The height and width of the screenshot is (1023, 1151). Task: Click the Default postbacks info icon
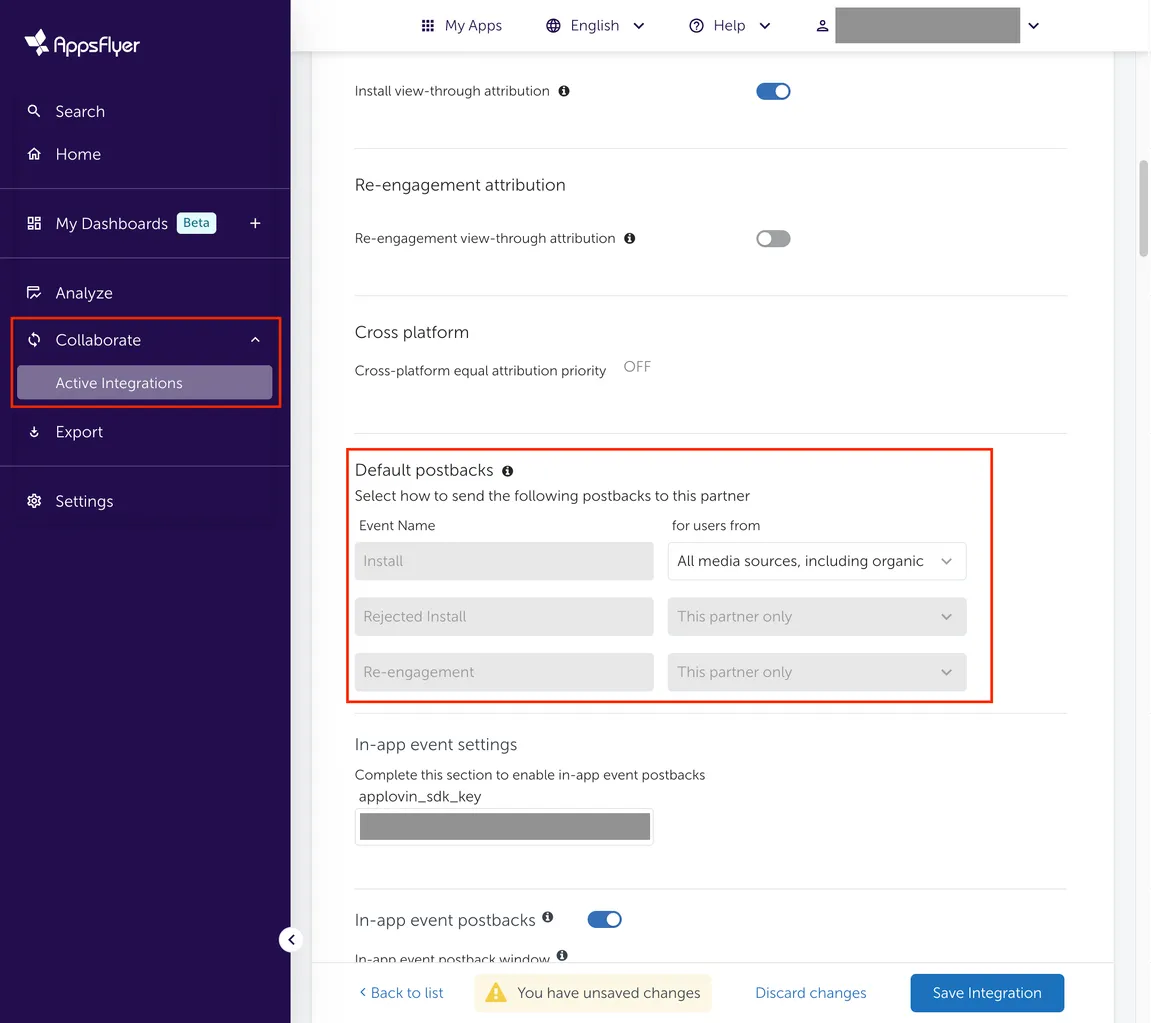coord(507,470)
